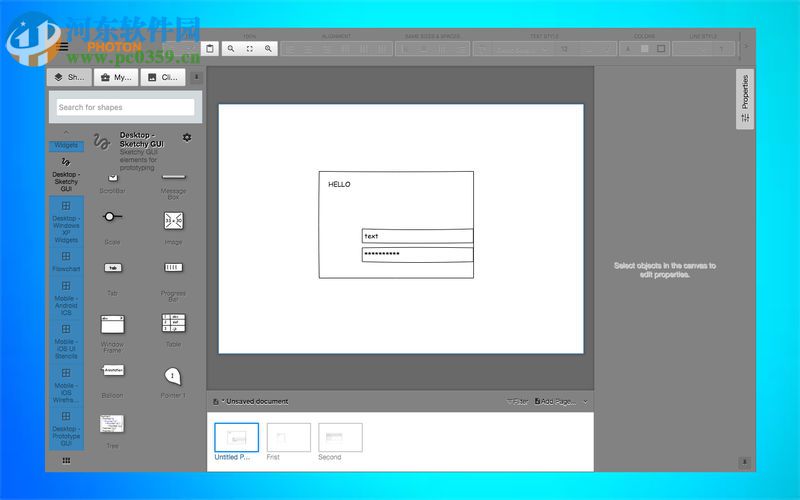Click the pin icon next to sidebar tabs
This screenshot has height=500, width=800.
coord(196,77)
